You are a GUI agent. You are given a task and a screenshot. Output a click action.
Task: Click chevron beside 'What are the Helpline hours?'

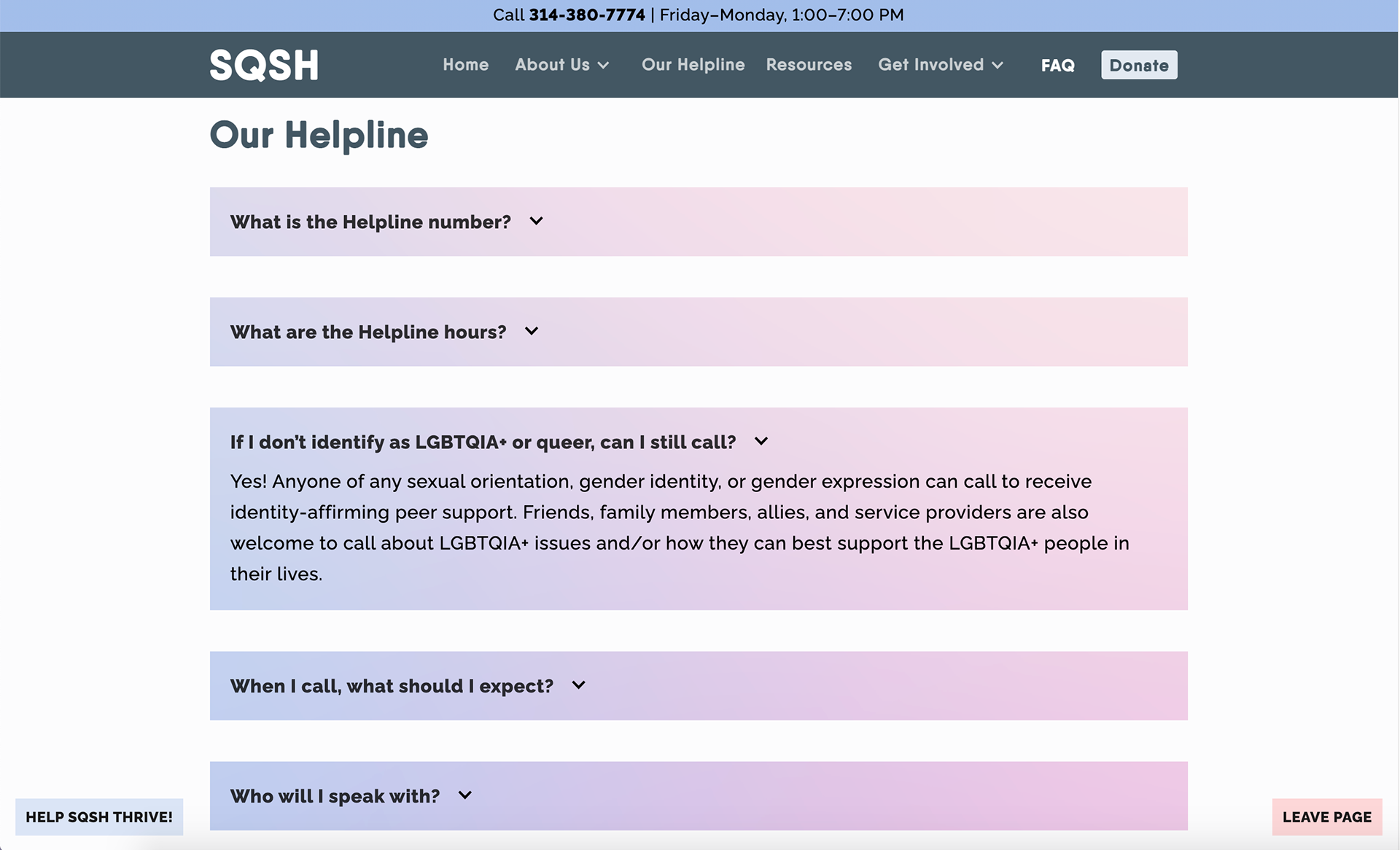coord(532,331)
